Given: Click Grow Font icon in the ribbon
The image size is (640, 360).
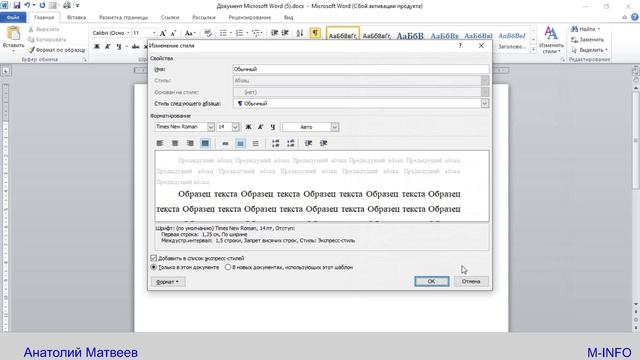Looking at the screenshot, I should [163, 33].
